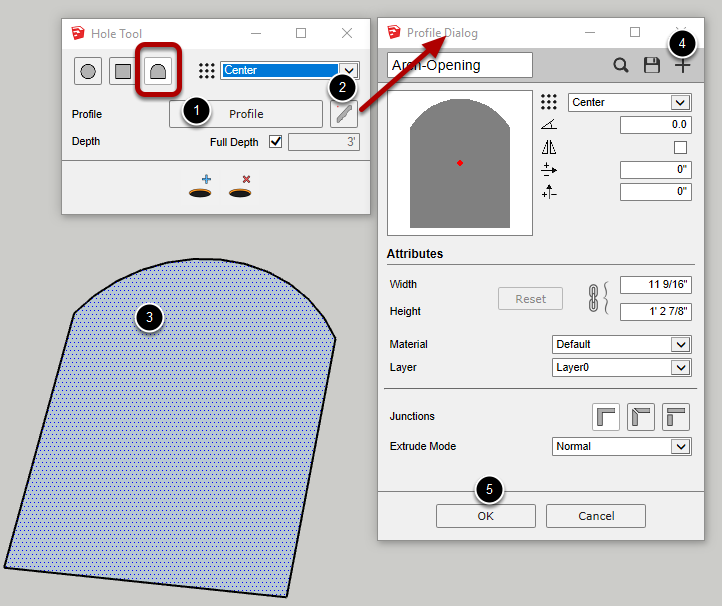The height and width of the screenshot is (606, 722).
Task: Select the rectangle hole shape icon
Action: 123,71
